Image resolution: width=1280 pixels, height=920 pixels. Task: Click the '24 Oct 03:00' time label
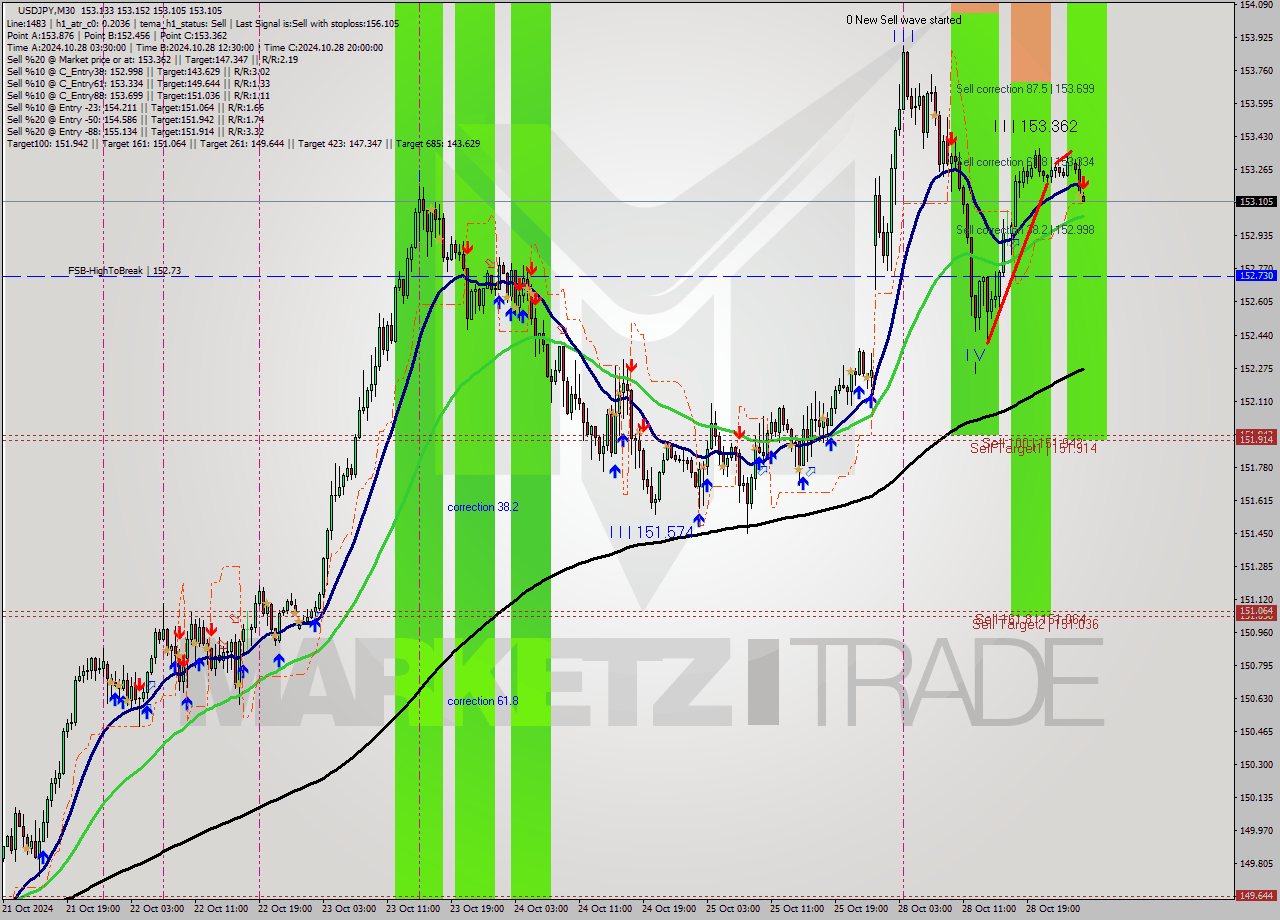click(541, 909)
